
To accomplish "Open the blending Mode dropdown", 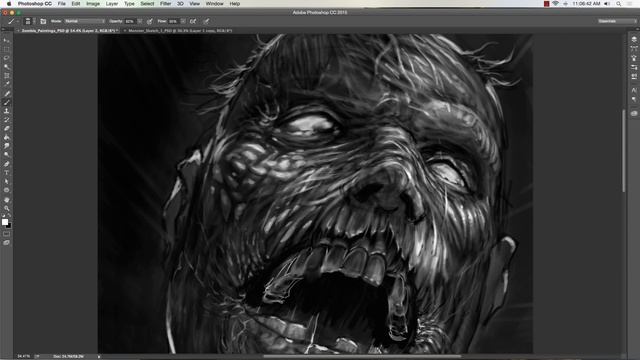I will coord(85,21).
